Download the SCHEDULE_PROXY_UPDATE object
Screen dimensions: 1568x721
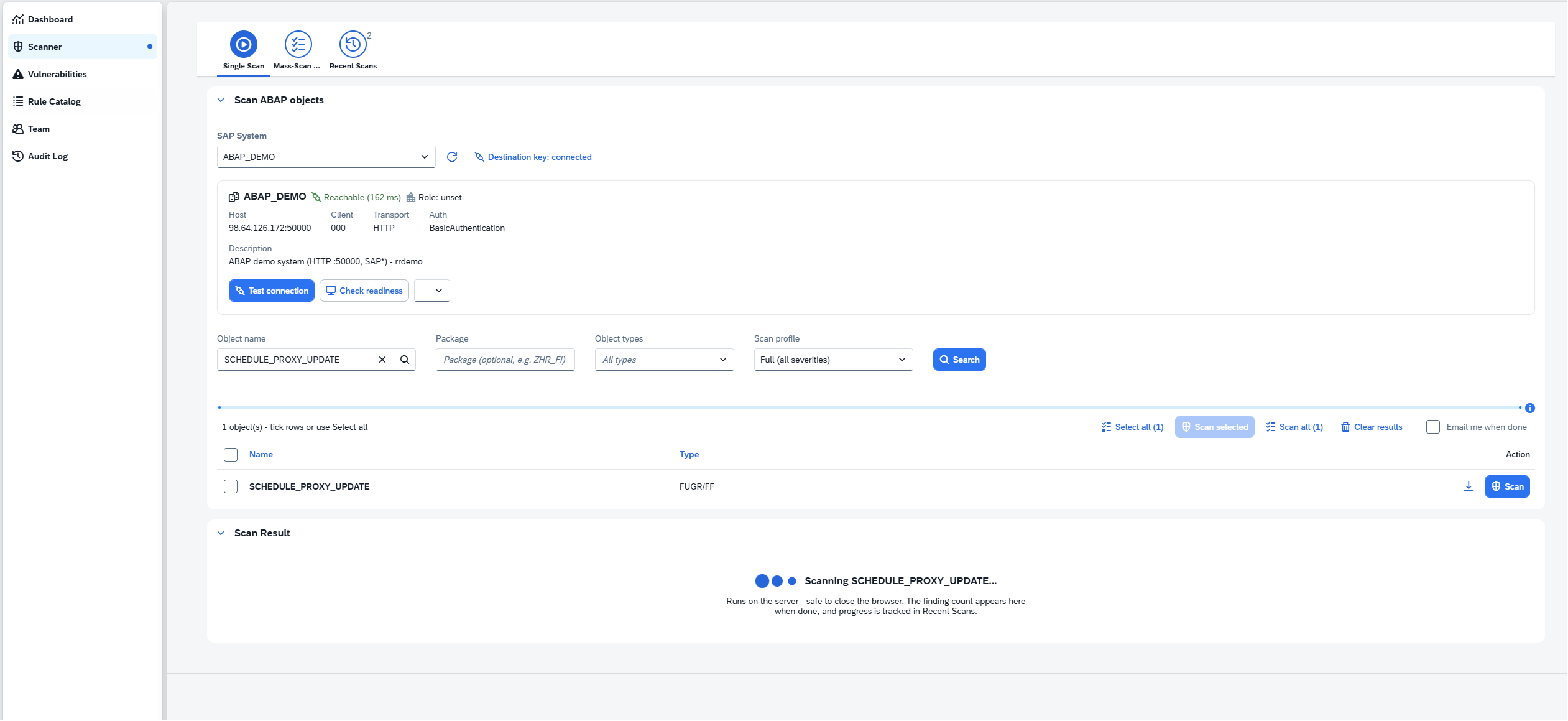1469,486
